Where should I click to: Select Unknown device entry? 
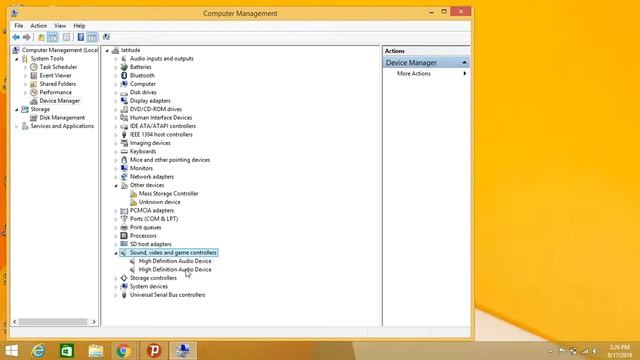click(160, 202)
